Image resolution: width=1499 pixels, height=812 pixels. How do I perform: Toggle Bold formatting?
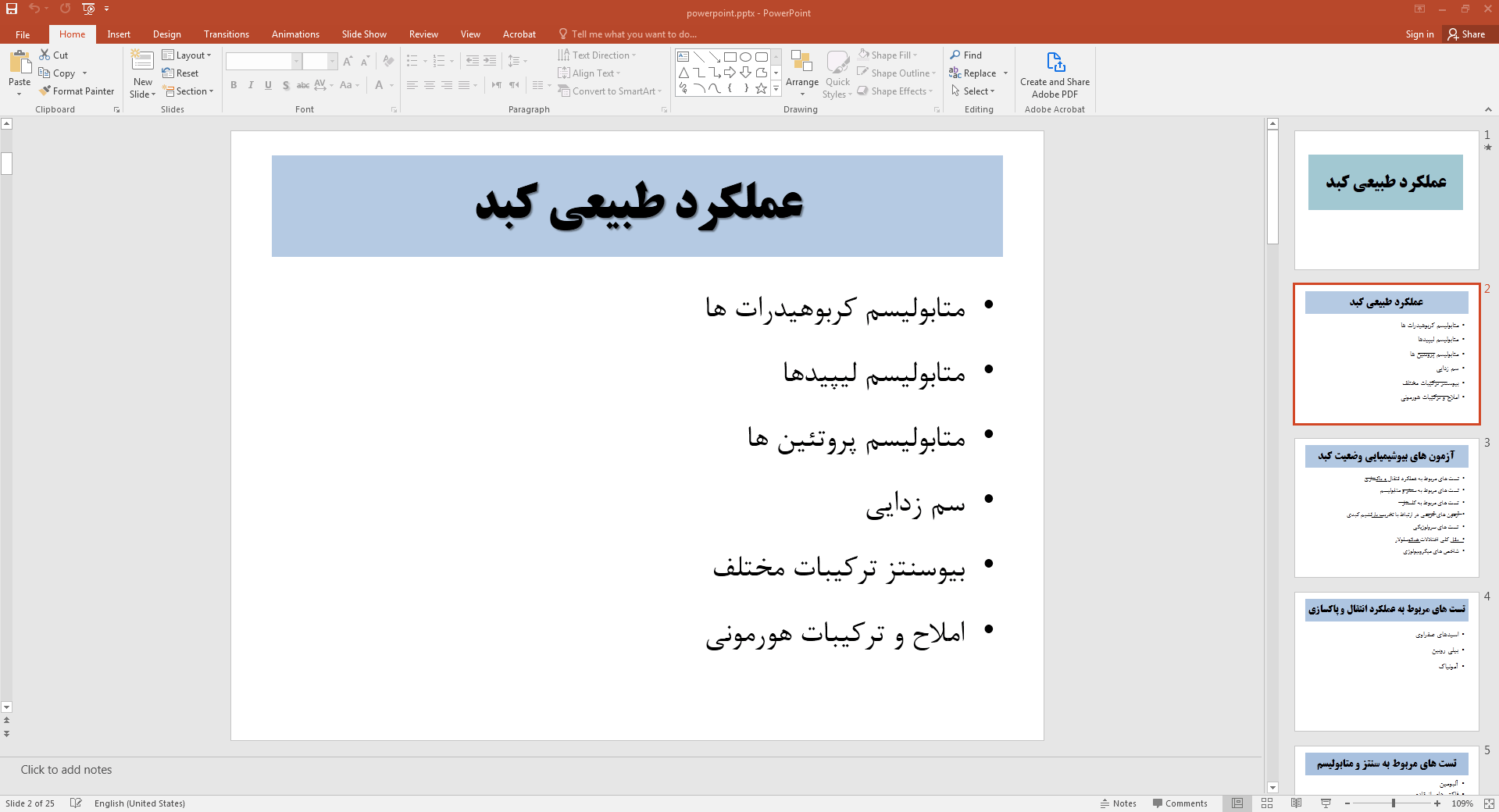coord(234,85)
